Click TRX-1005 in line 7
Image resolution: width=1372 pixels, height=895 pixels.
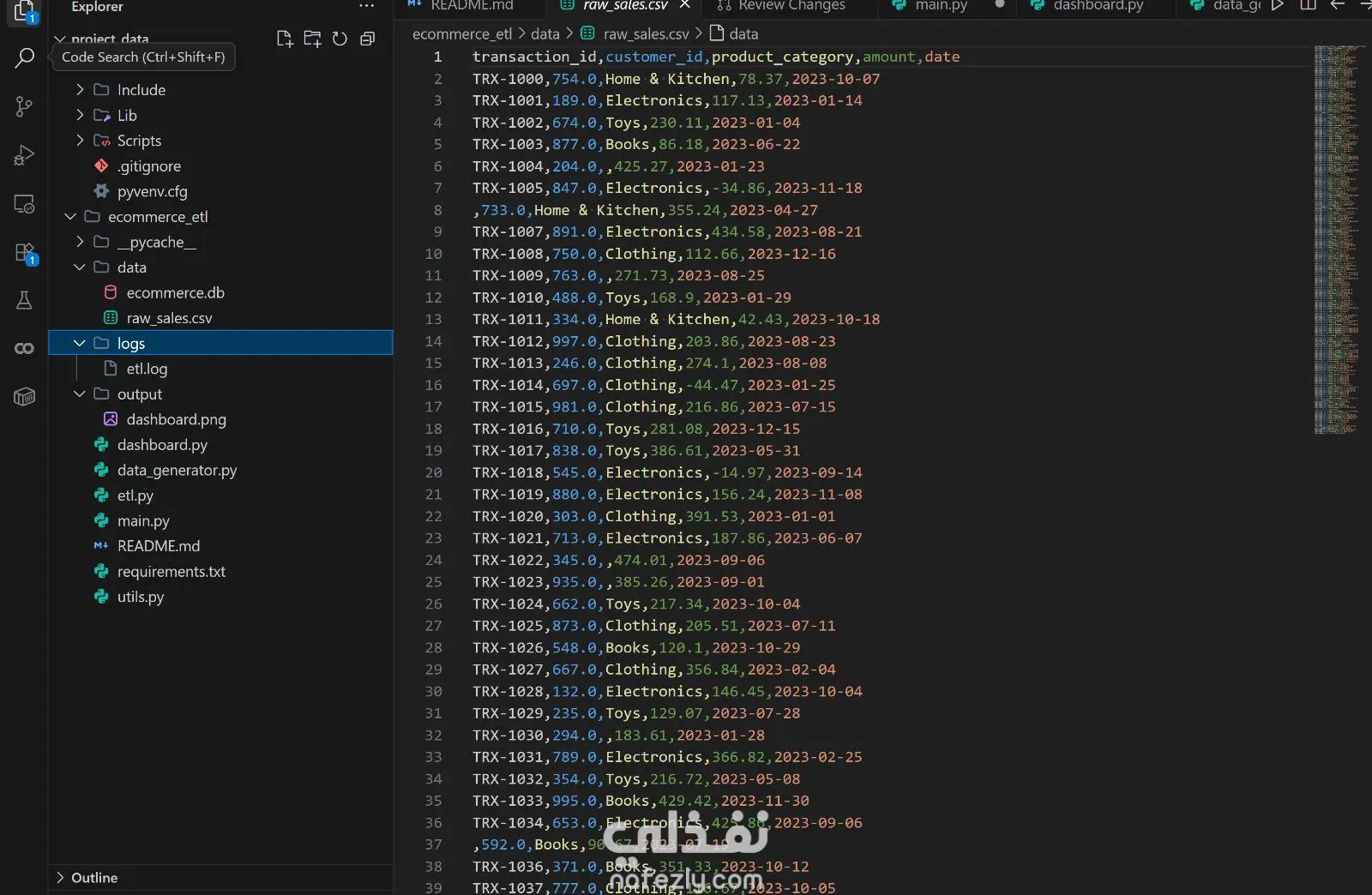[x=508, y=188]
